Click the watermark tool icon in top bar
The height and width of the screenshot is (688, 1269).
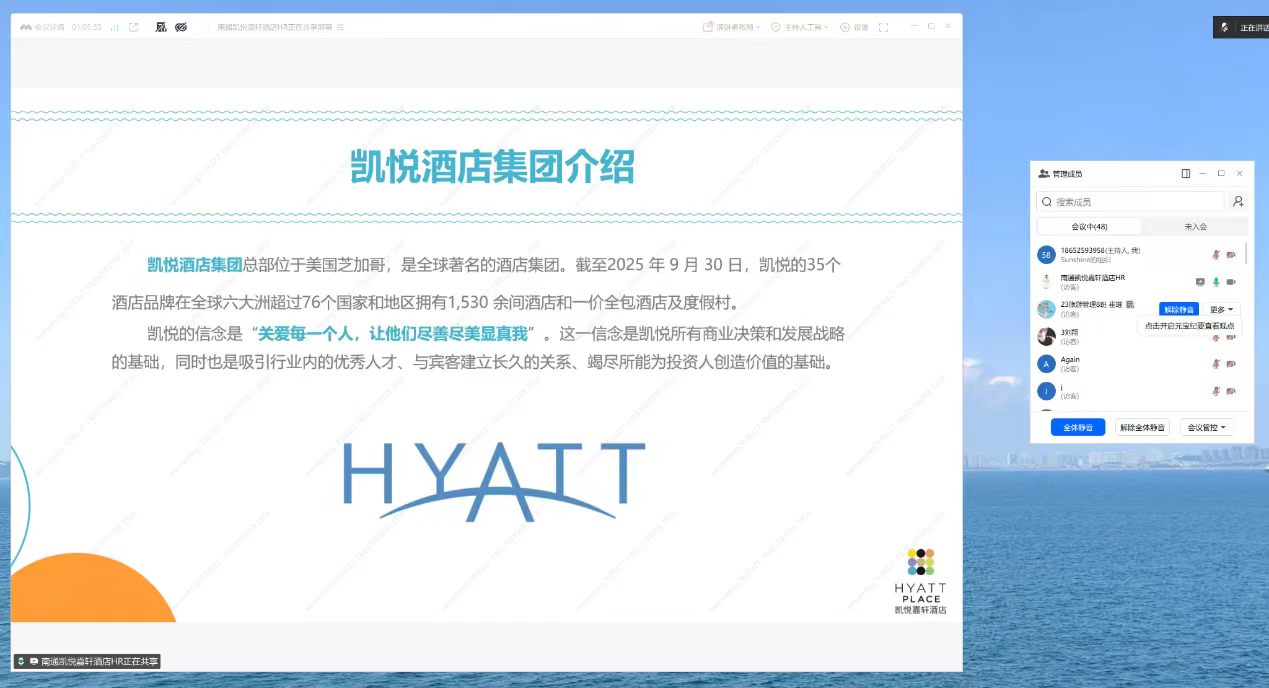pyautogui.click(x=161, y=27)
